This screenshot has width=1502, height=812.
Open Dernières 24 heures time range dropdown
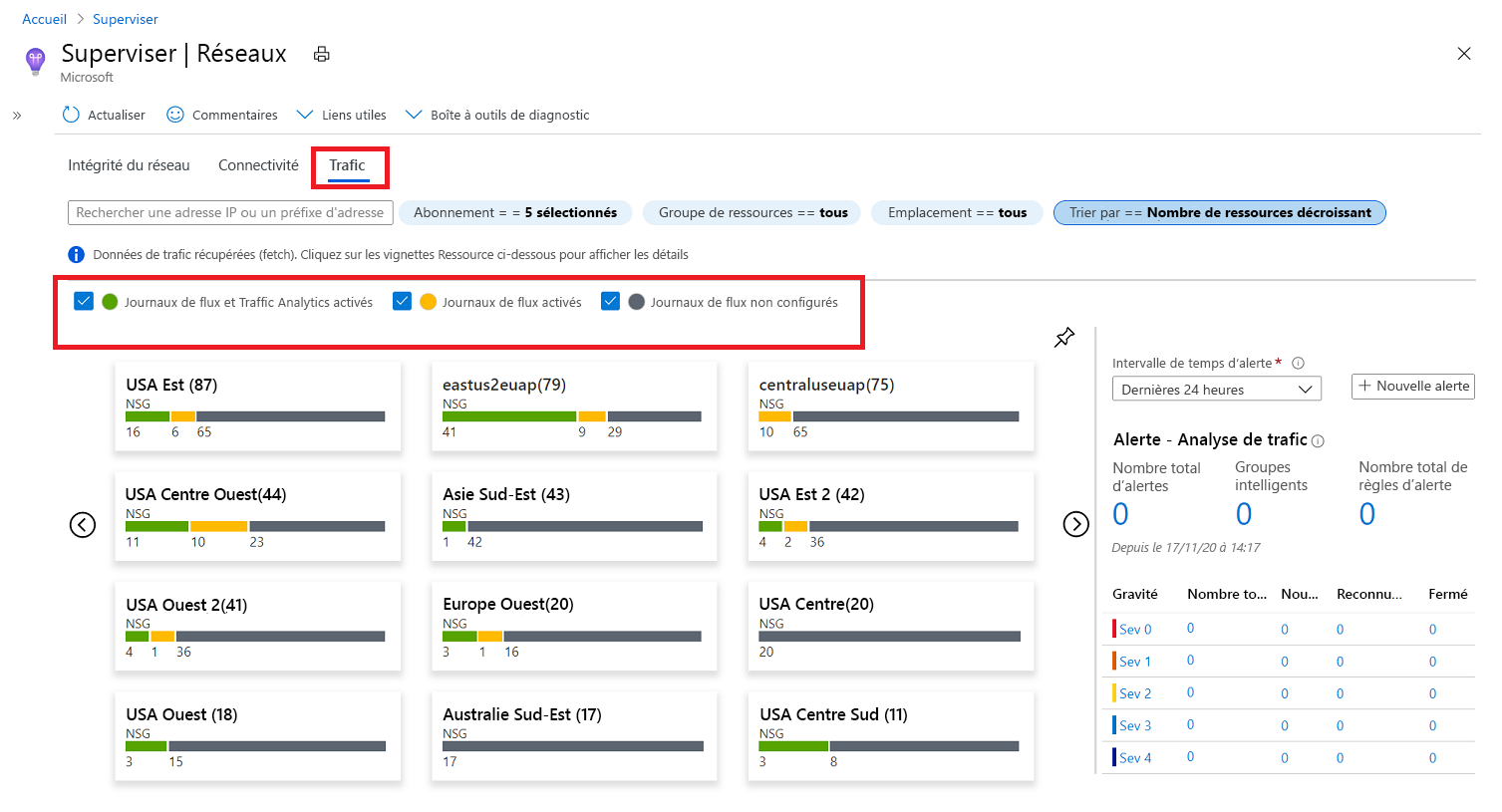pyautogui.click(x=1216, y=389)
